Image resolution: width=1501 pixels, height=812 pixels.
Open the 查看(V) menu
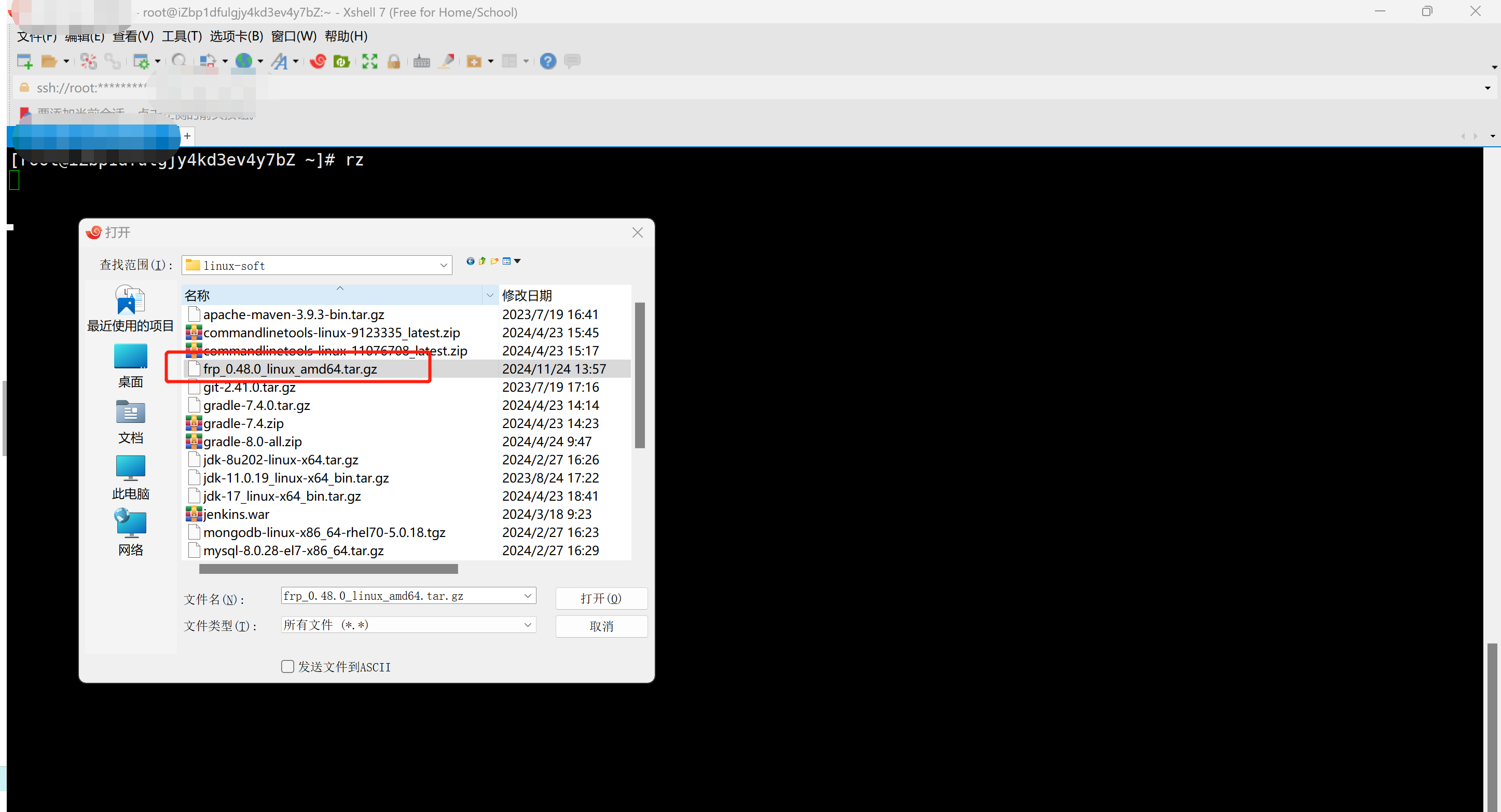click(x=133, y=36)
